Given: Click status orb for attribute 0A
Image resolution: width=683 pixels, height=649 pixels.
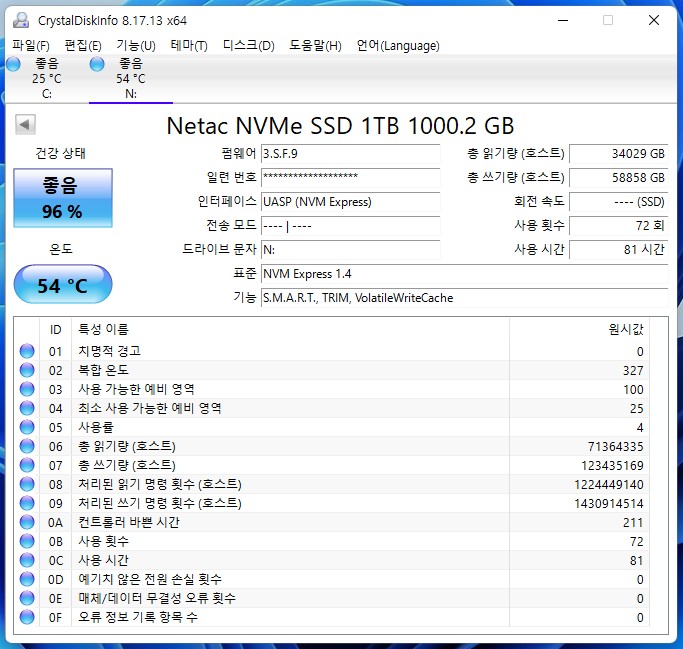Looking at the screenshot, I should coord(27,522).
